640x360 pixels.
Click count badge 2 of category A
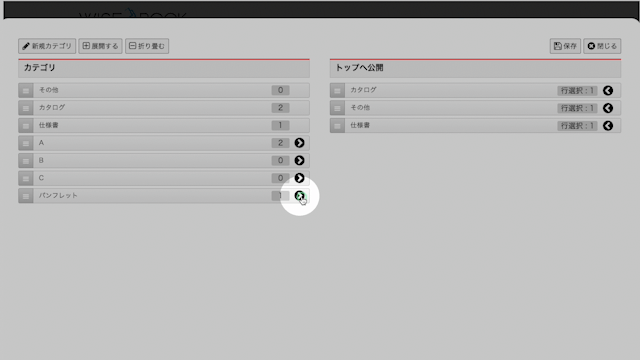280,143
